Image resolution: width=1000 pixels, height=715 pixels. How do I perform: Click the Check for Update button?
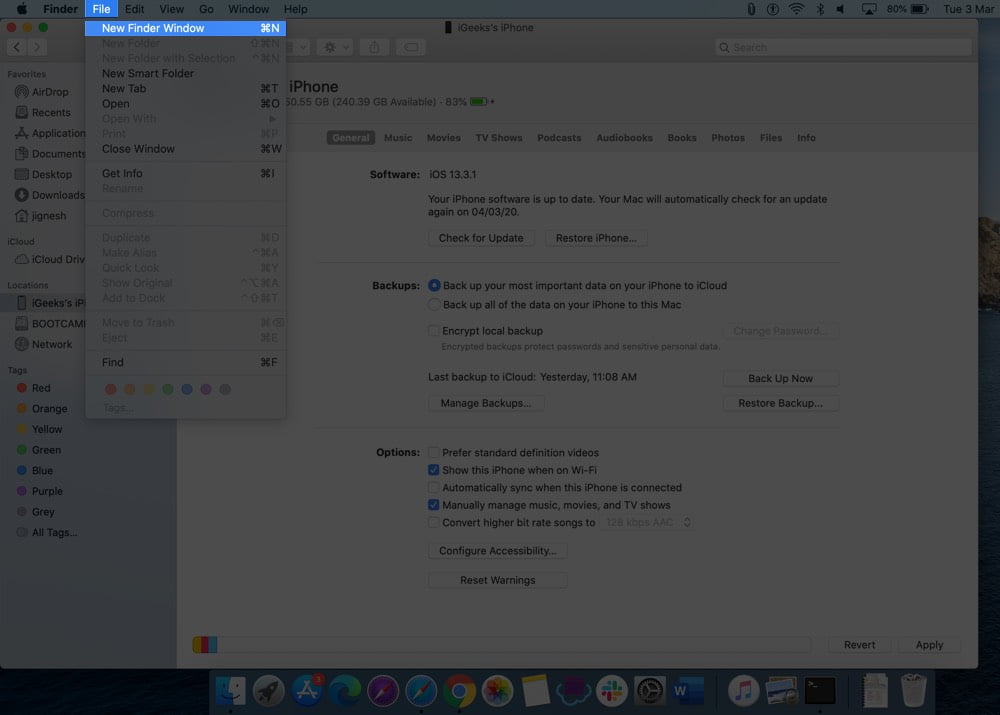(481, 238)
